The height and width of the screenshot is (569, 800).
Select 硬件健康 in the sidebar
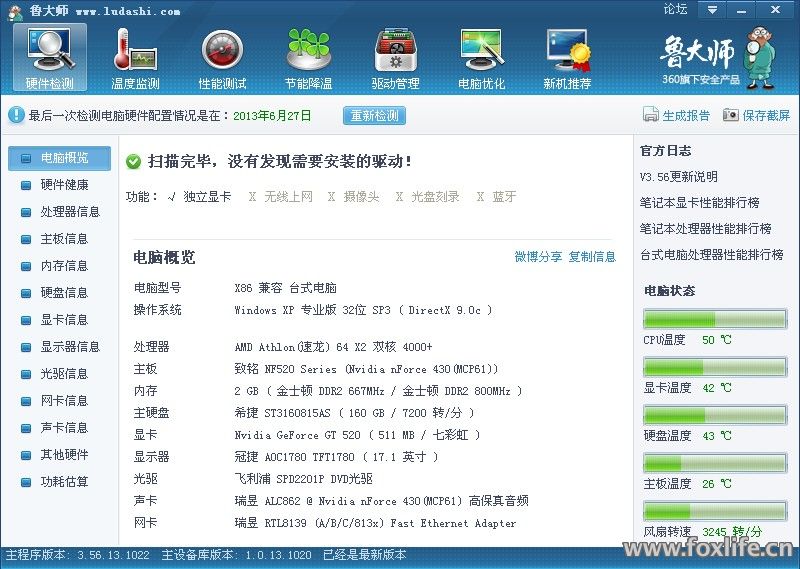(64, 185)
